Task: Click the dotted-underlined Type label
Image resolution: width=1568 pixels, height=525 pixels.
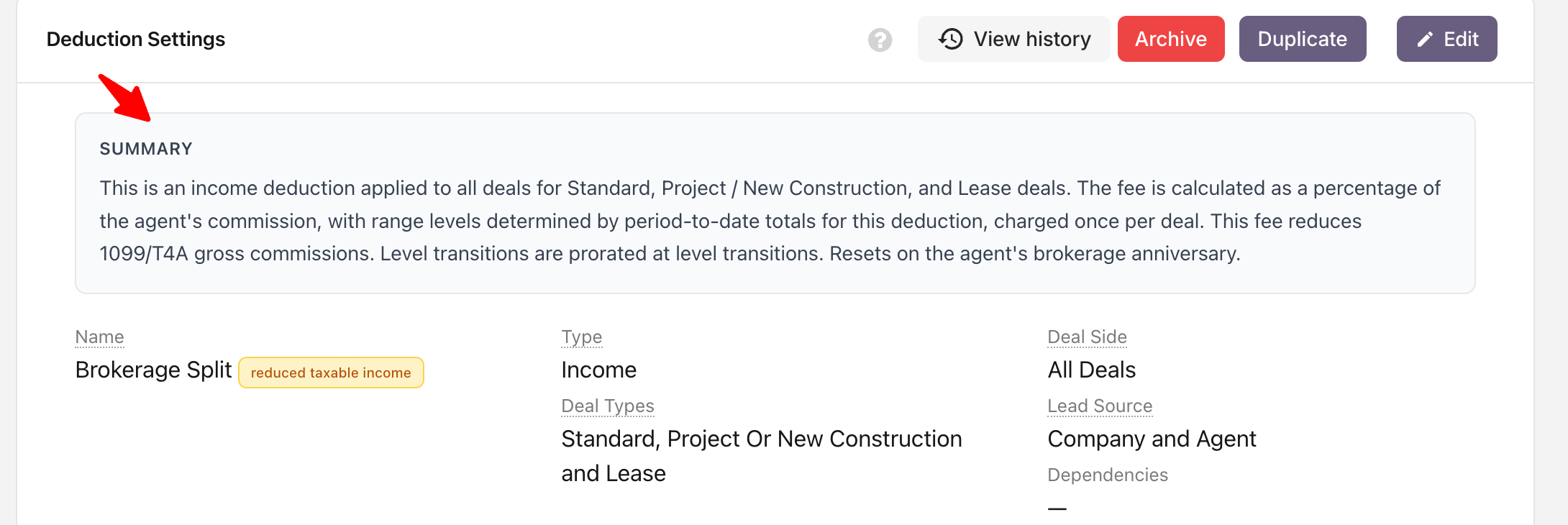Action: [x=581, y=337]
